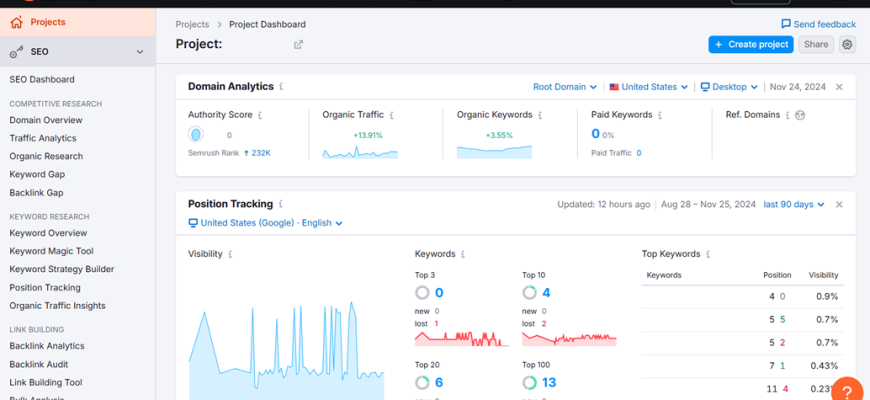
Task: Expand the SEO sidebar section
Action: 139,52
